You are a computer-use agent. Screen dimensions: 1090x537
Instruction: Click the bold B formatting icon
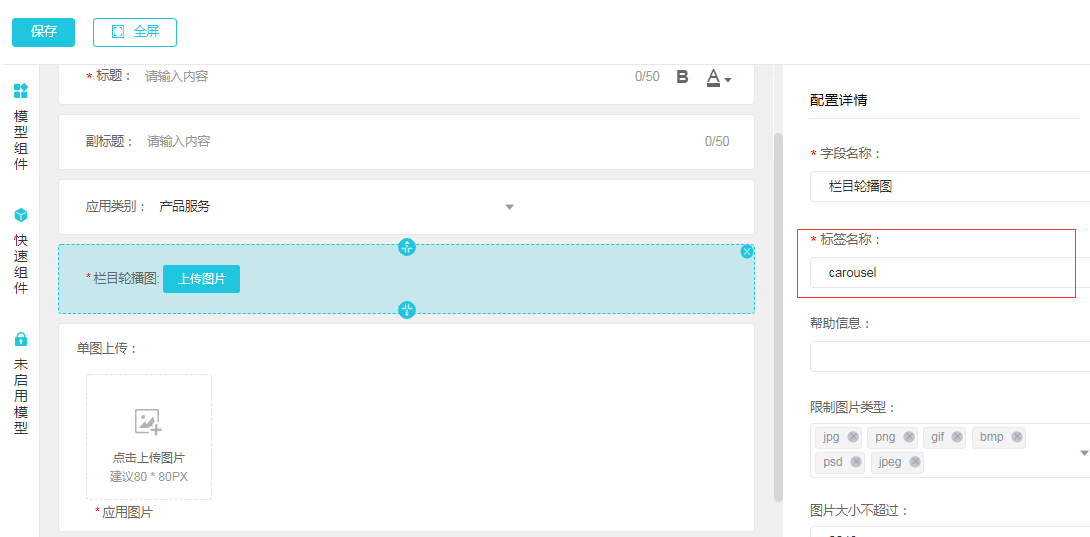coord(682,77)
